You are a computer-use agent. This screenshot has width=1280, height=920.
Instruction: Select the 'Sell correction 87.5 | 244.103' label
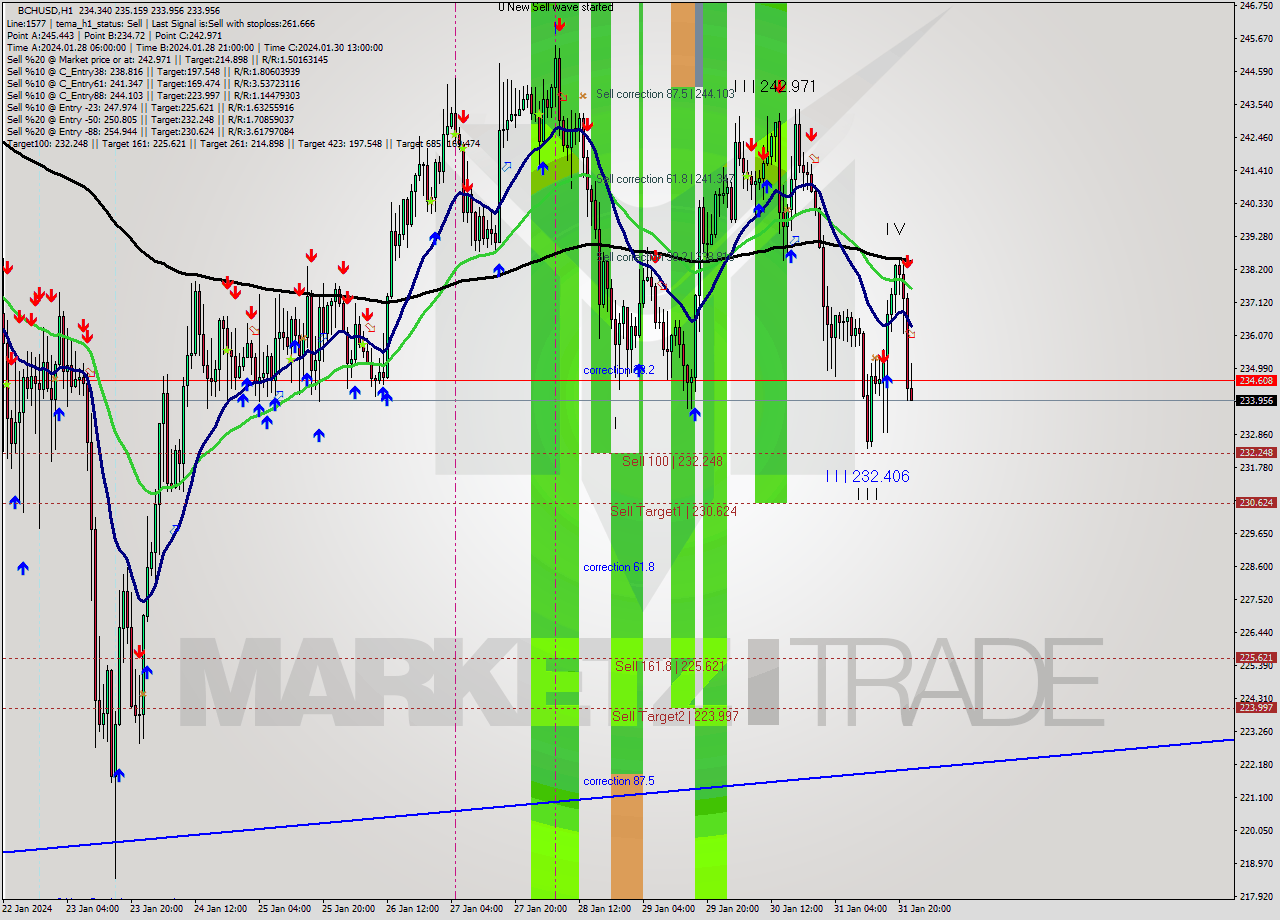click(x=665, y=93)
